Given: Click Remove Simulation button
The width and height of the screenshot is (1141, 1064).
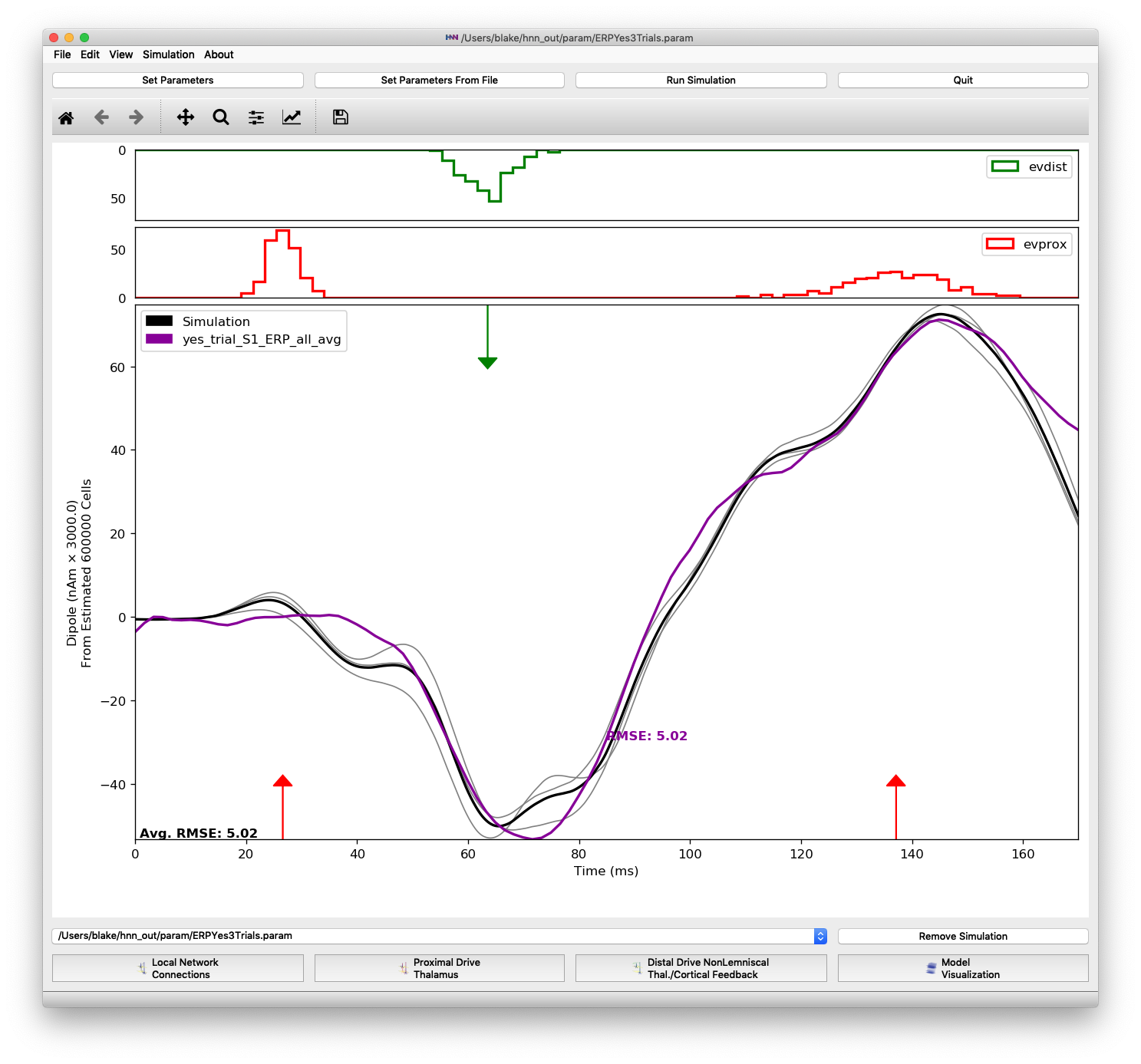Looking at the screenshot, I should 963,936.
